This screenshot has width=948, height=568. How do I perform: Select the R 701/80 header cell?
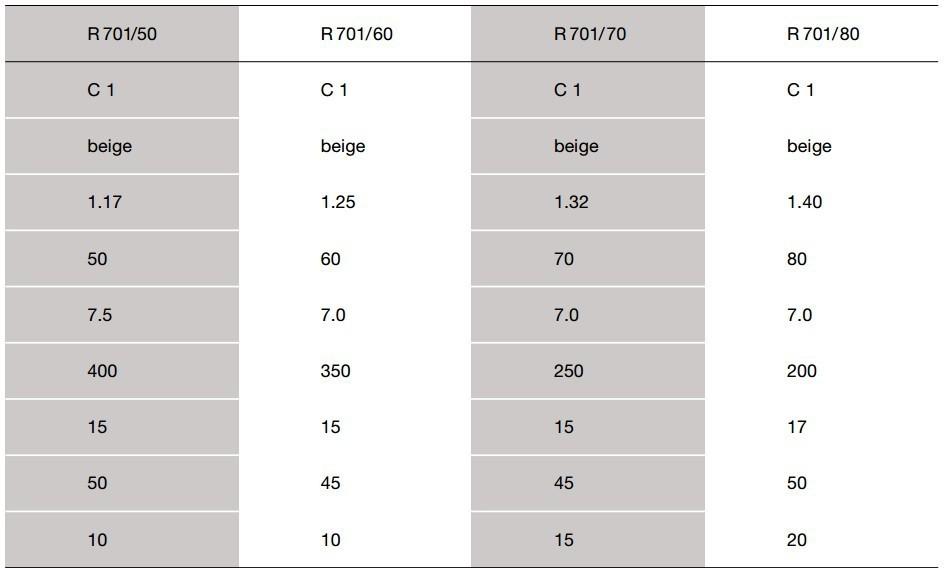tap(823, 34)
